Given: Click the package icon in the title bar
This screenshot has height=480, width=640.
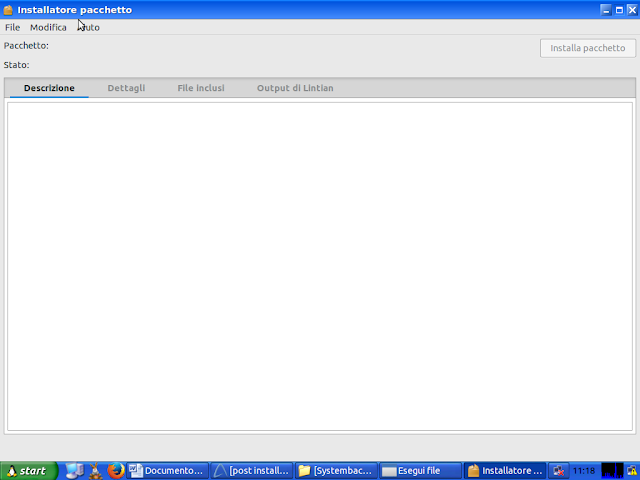Looking at the screenshot, I should 8,10.
